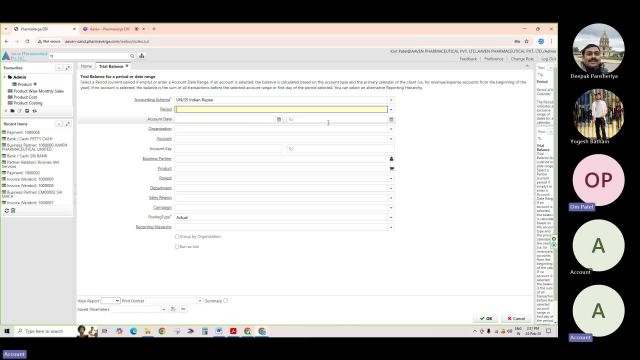Expand the Period dropdown
Screen dimensions: 640x360
tap(391, 109)
